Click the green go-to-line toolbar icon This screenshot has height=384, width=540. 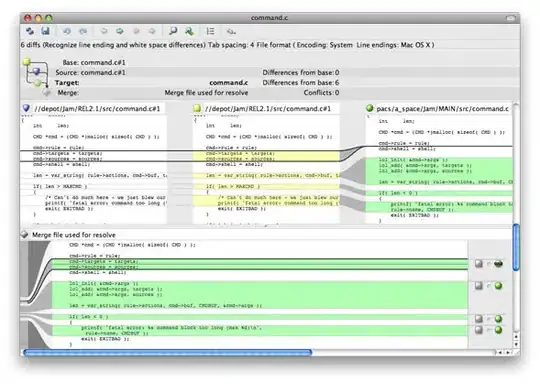[189, 31]
